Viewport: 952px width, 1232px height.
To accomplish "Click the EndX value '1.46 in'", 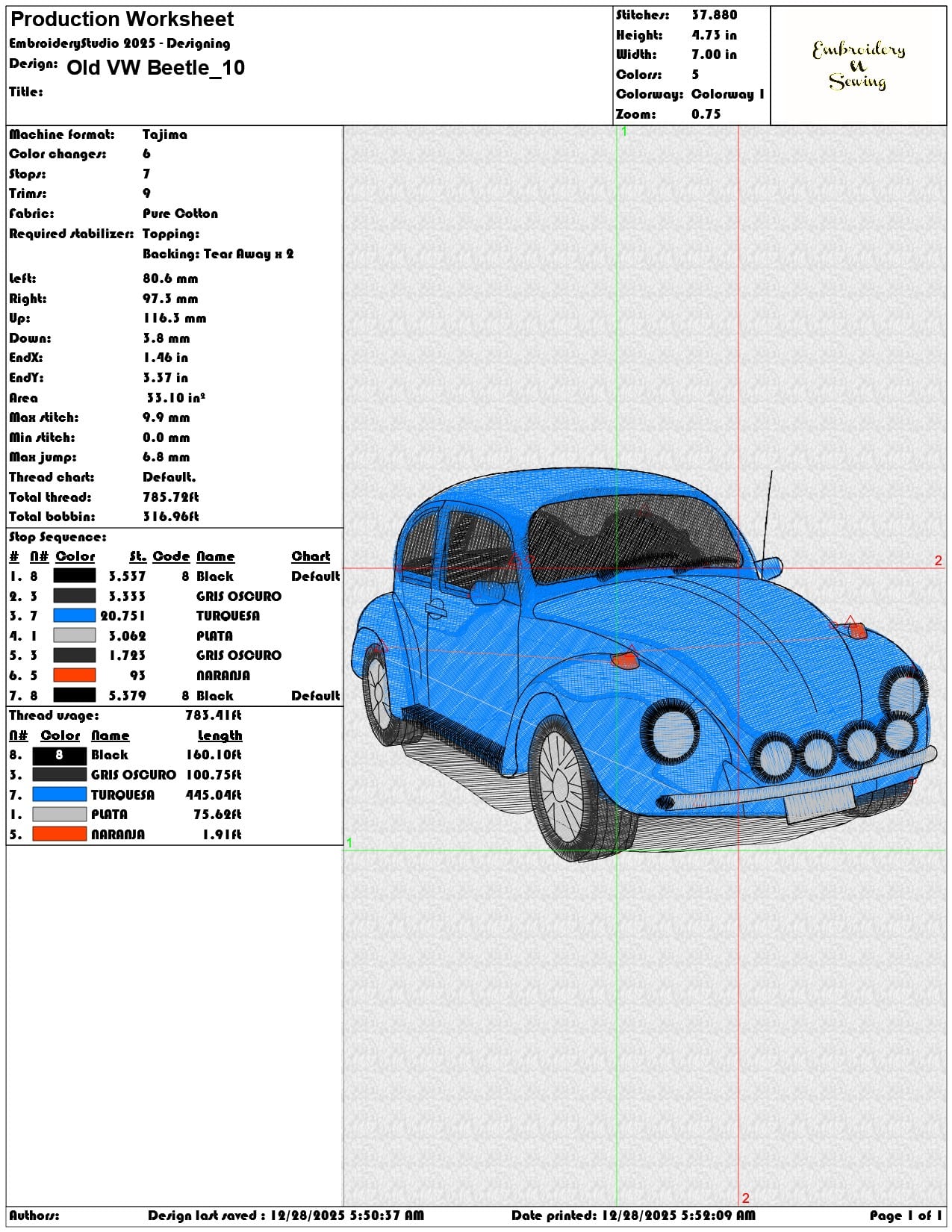I will click(x=166, y=358).
